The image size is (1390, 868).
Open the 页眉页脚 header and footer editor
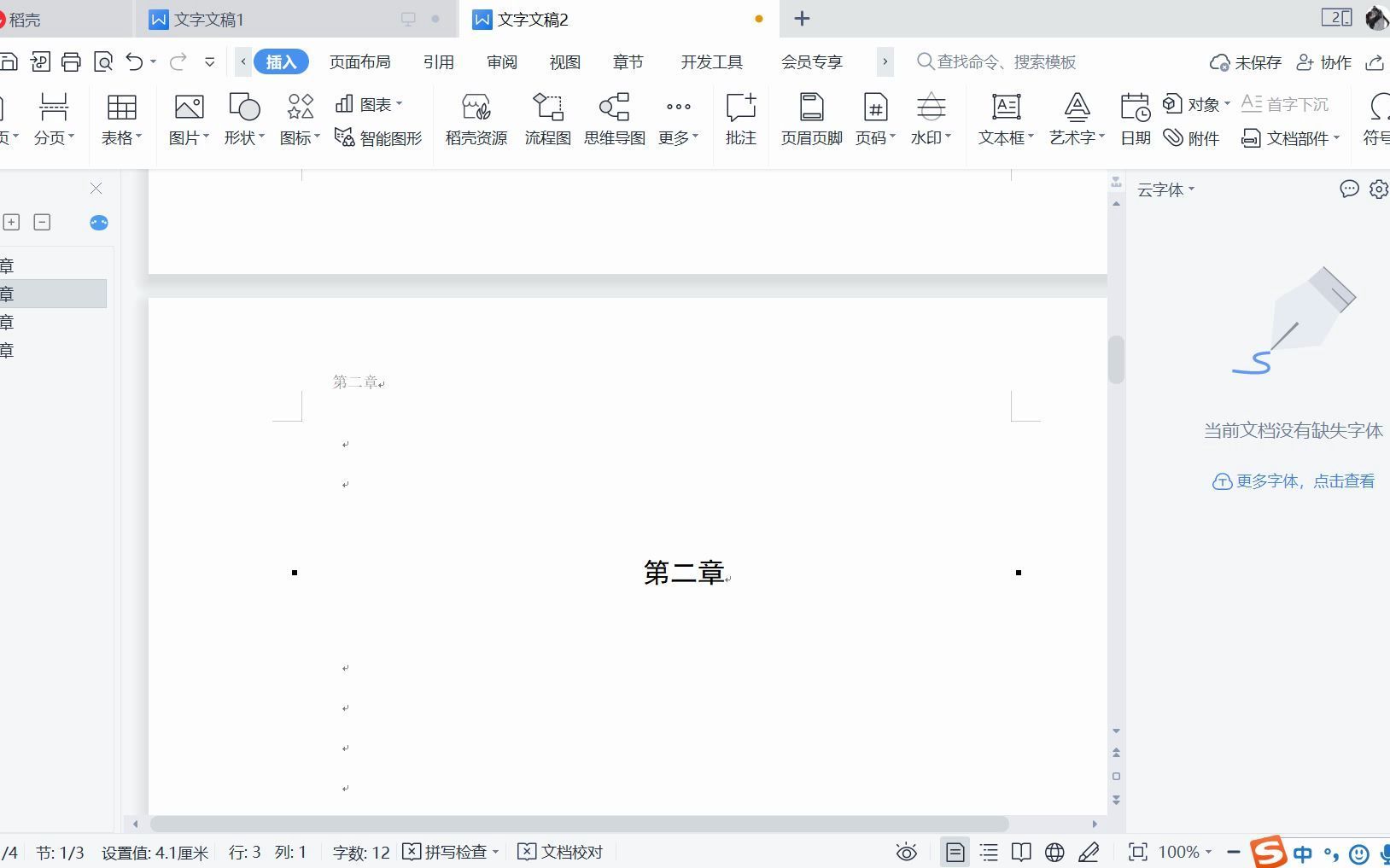[809, 119]
